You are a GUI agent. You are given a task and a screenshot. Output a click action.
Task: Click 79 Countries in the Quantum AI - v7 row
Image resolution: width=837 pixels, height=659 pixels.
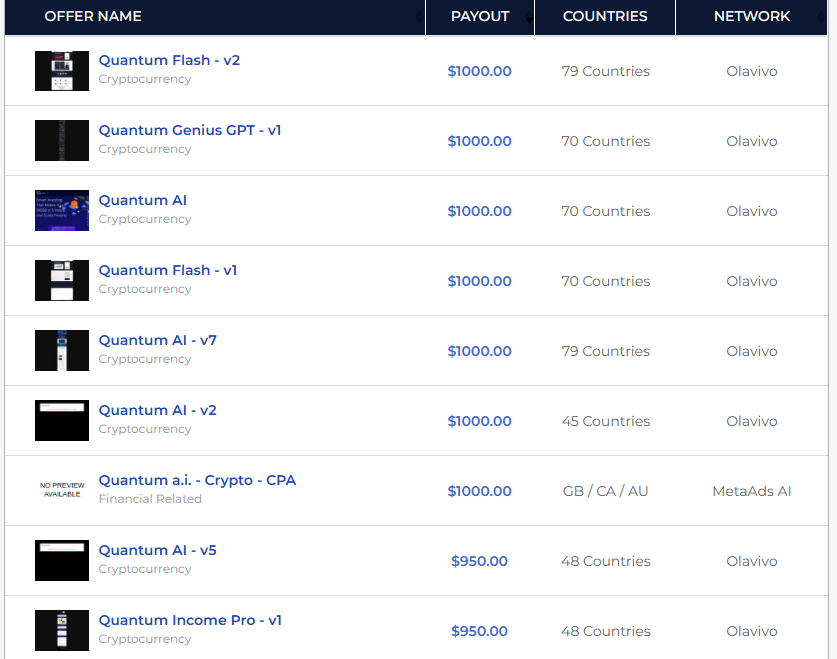605,351
